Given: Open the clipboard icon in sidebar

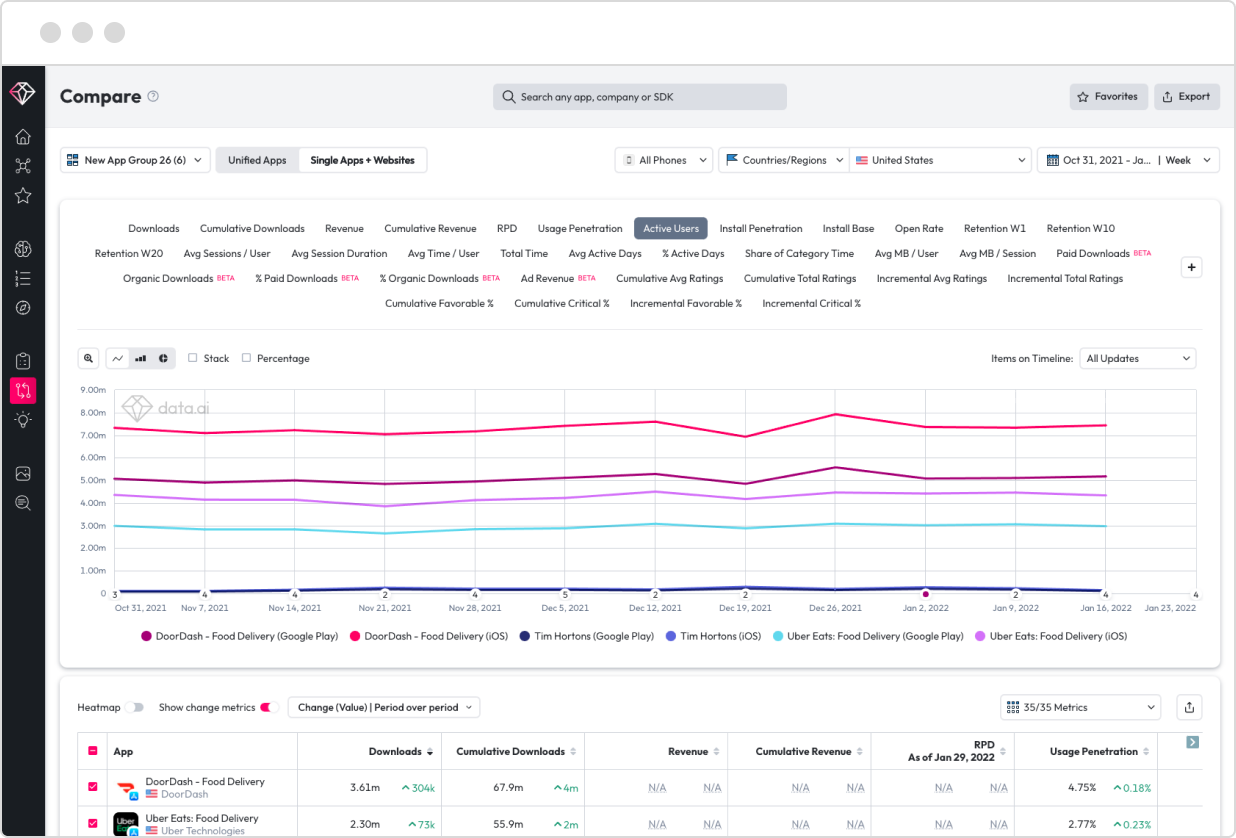Looking at the screenshot, I should [22, 361].
